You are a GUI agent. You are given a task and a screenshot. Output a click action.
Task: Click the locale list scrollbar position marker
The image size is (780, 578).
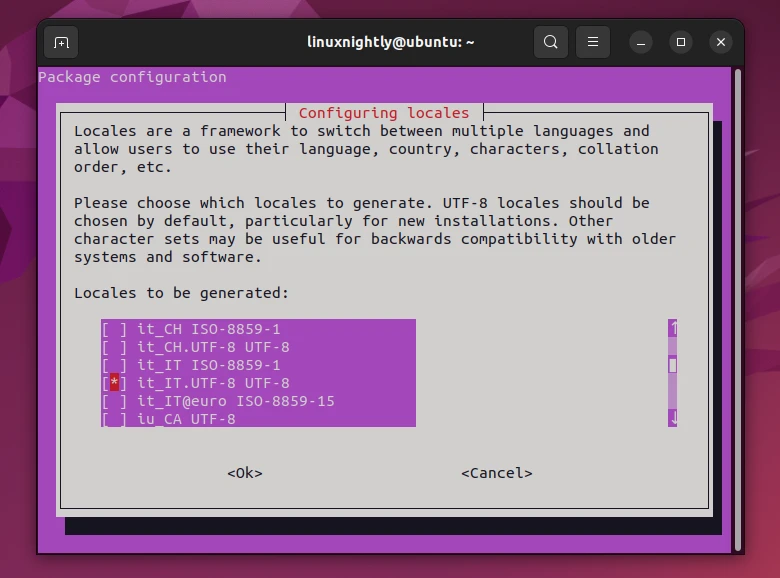pyautogui.click(x=673, y=366)
